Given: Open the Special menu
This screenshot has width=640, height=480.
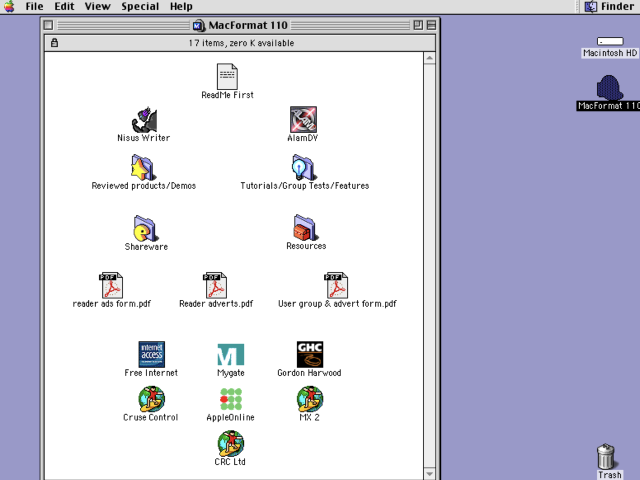Looking at the screenshot, I should (140, 7).
